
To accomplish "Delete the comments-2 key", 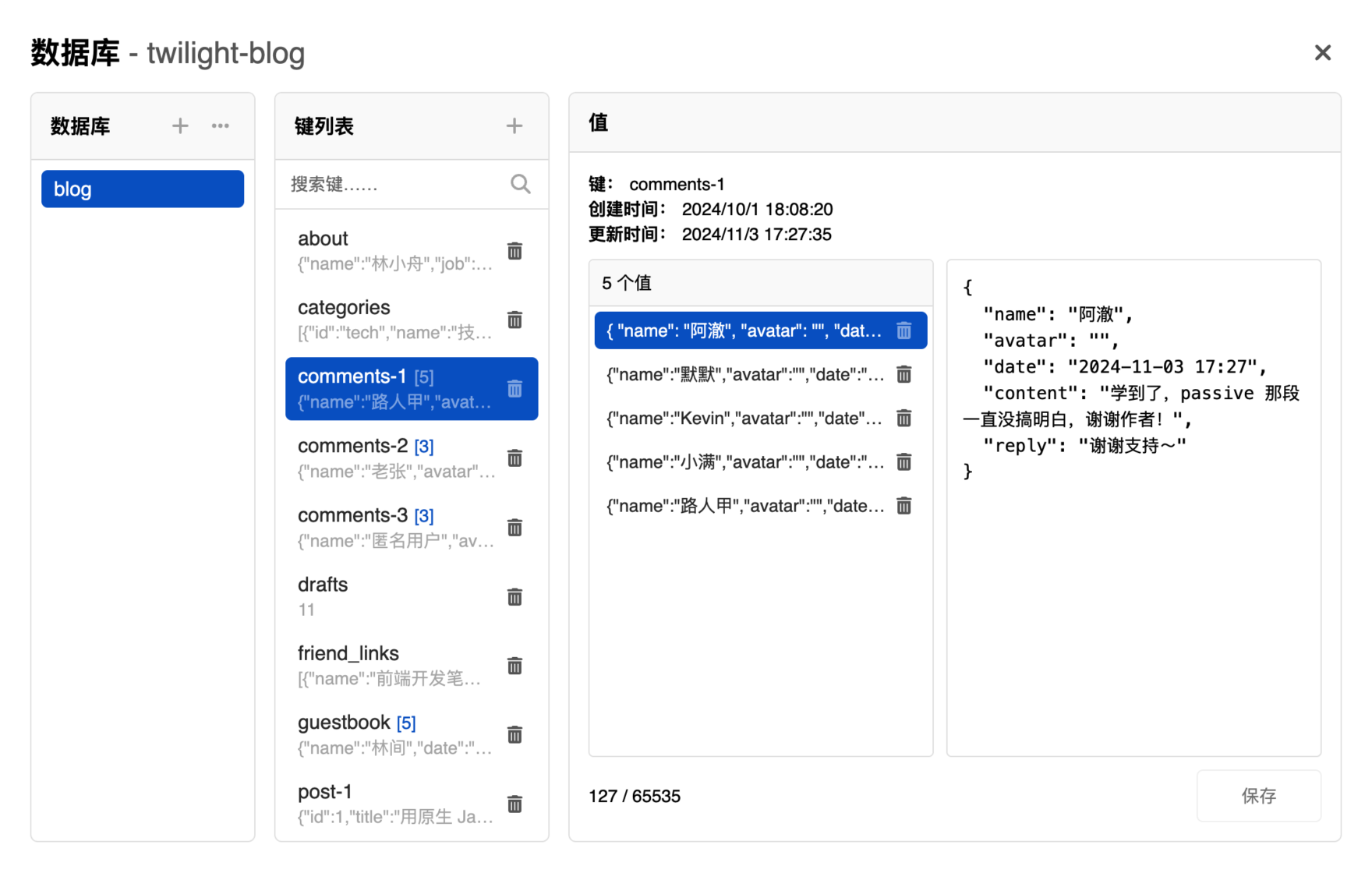I will 515,458.
